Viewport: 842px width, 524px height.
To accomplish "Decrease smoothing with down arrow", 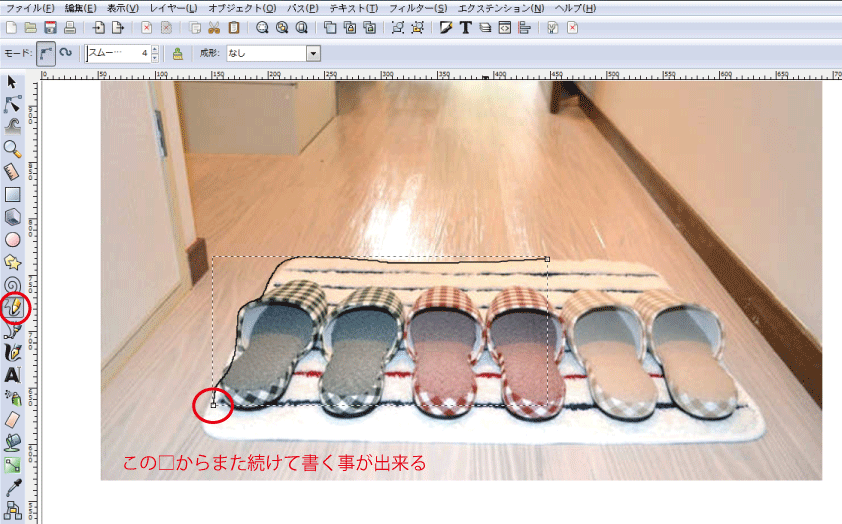I will (x=155, y=57).
